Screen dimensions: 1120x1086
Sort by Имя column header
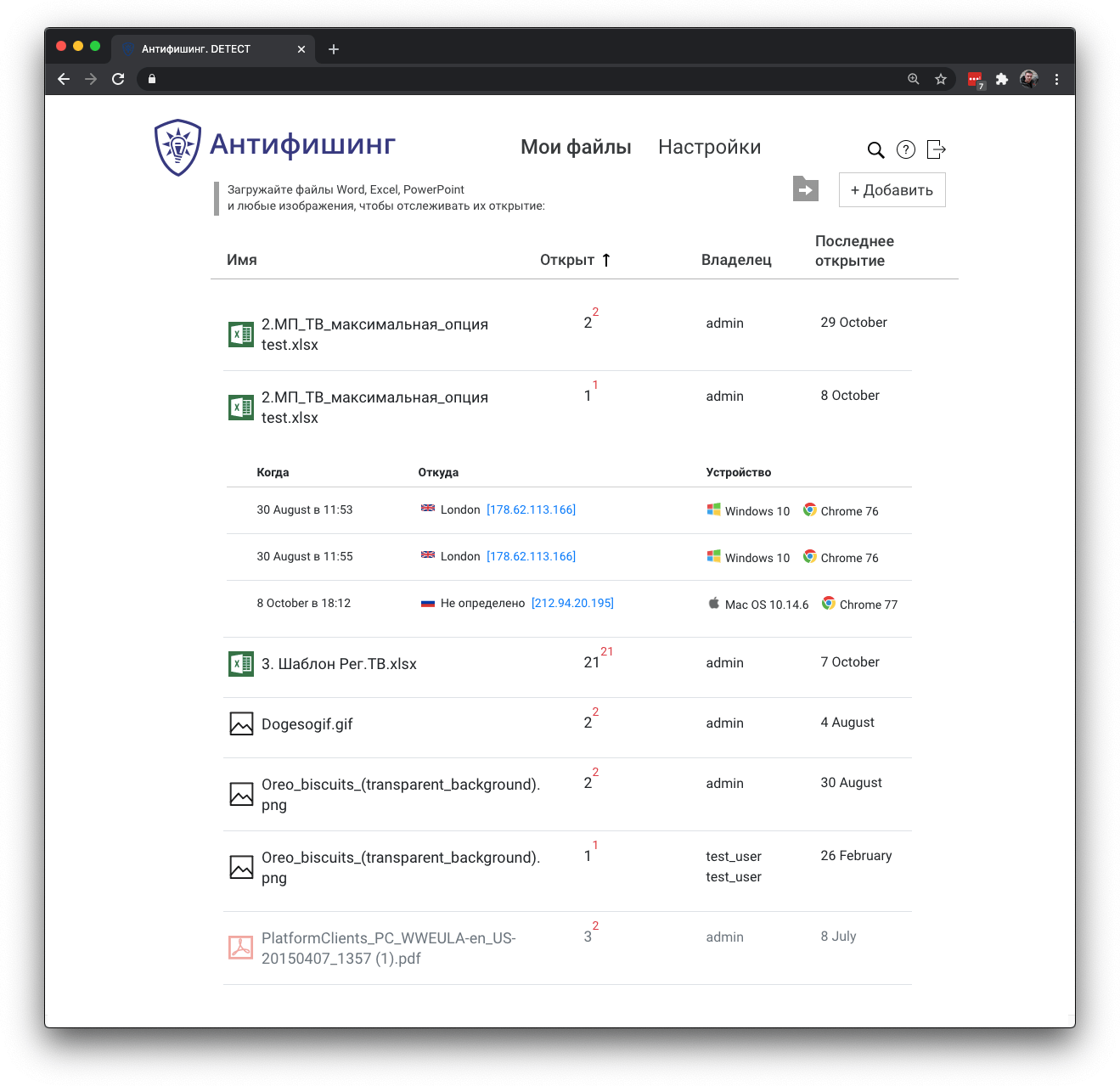(242, 260)
